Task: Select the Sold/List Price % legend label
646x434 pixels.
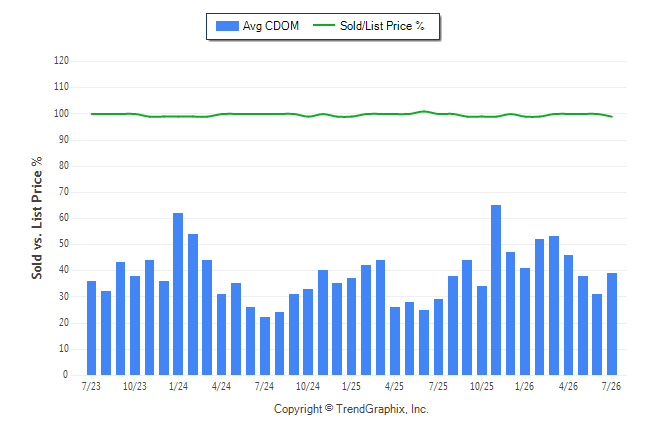Action: click(x=382, y=26)
